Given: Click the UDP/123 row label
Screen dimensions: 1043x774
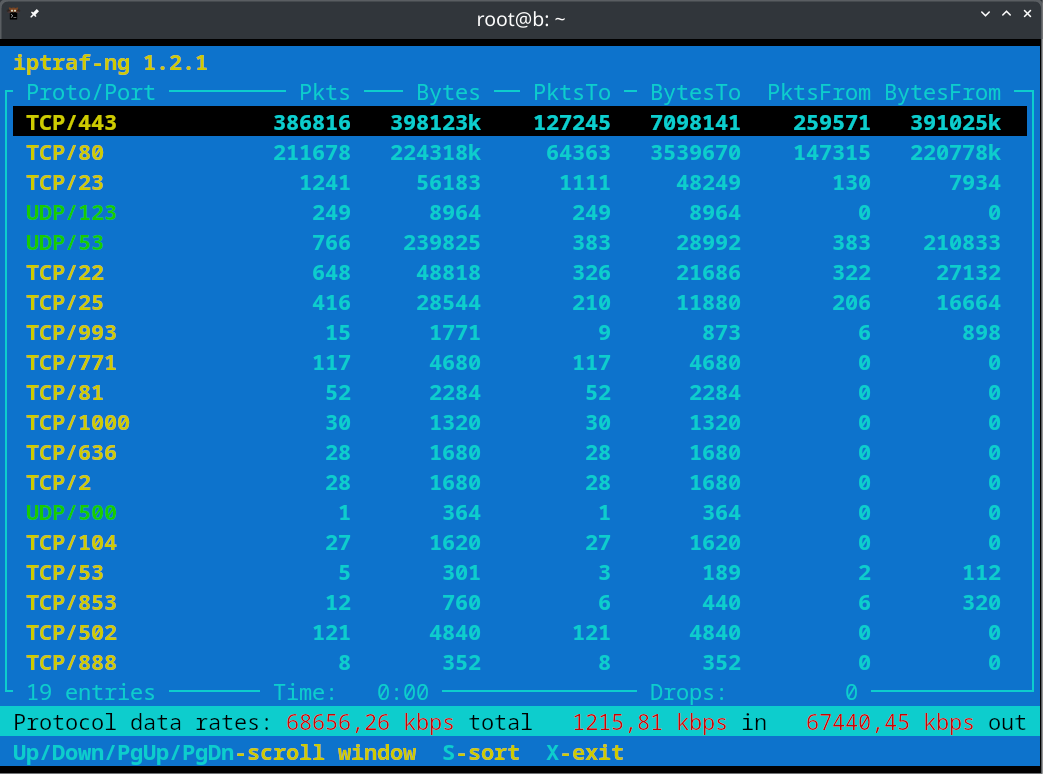Looking at the screenshot, I should (71, 213).
